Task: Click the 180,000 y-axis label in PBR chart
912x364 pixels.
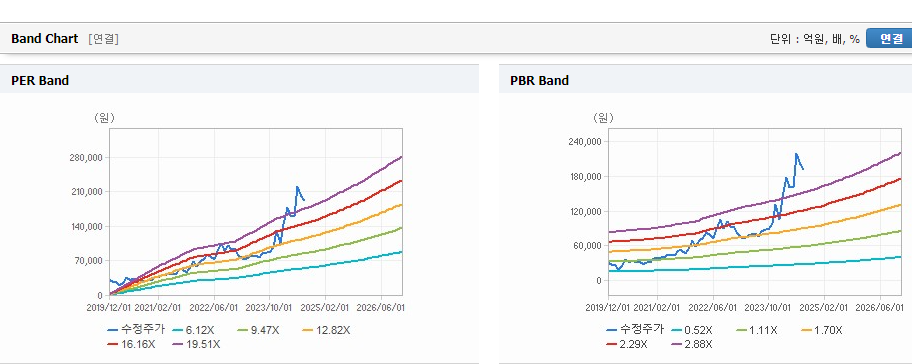Action: click(x=585, y=177)
